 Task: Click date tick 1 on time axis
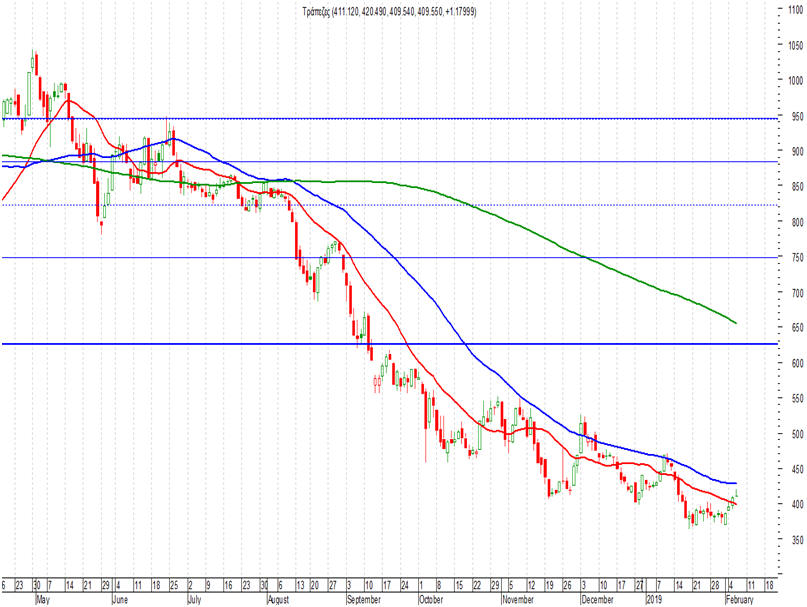421,585
